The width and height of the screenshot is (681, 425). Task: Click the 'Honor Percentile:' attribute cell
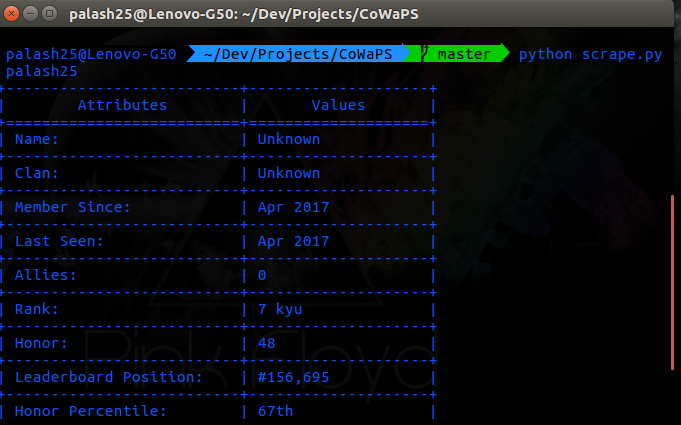pyautogui.click(x=91, y=411)
